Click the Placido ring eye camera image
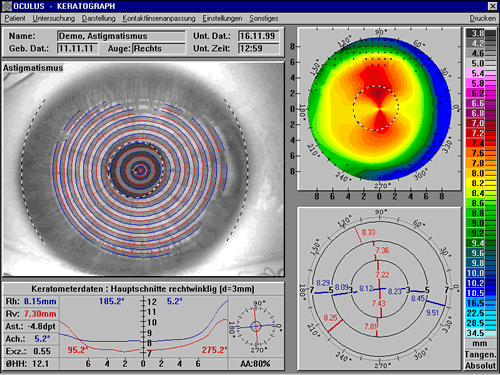Screen dimensions: 500x375 click(x=143, y=169)
